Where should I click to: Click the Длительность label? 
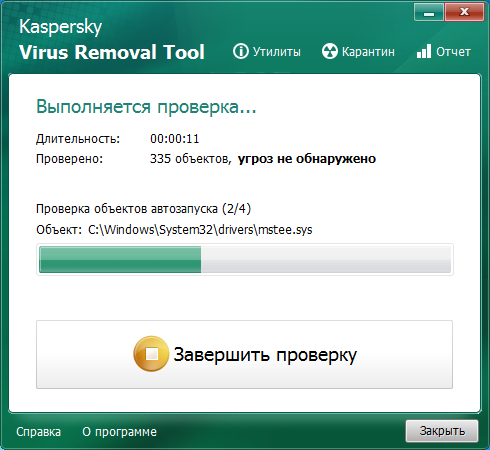coord(78,139)
